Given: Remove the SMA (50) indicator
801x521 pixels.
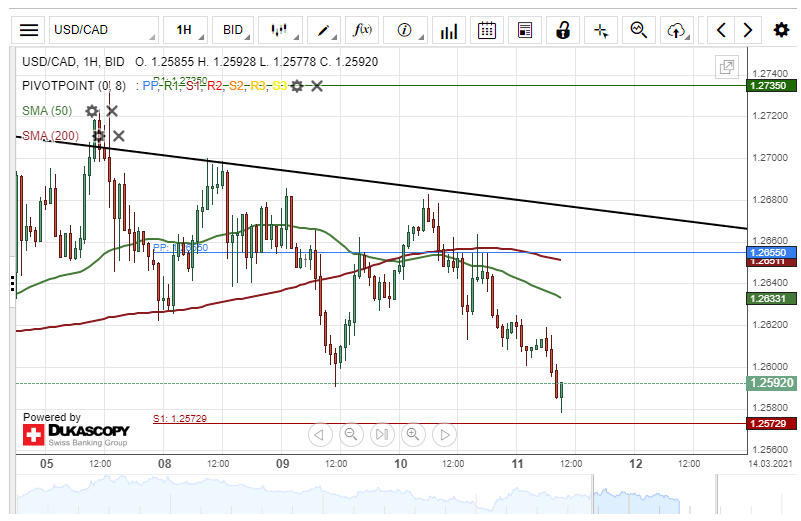Looking at the screenshot, I should click(x=112, y=111).
